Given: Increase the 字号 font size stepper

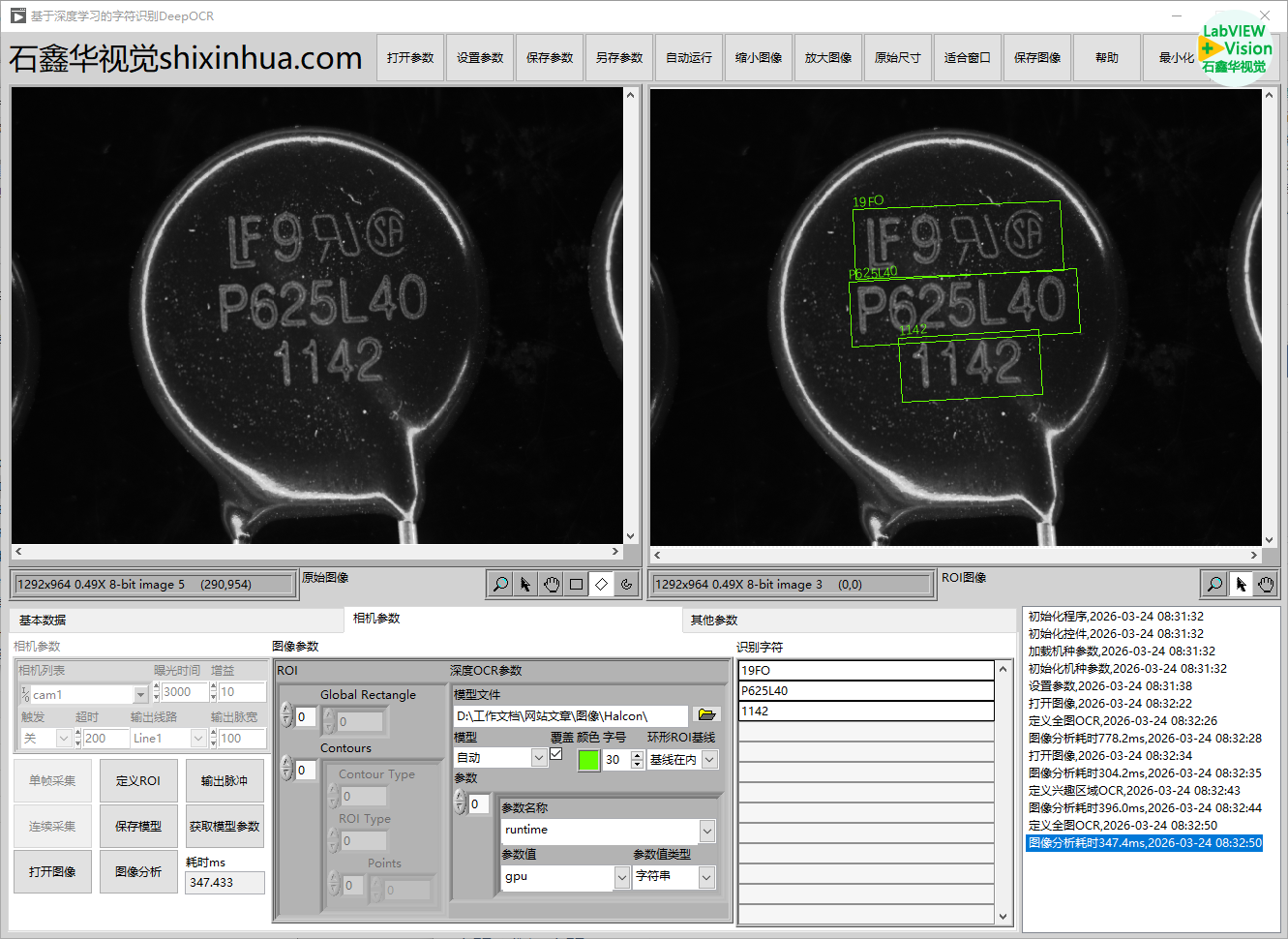Looking at the screenshot, I should pos(637,755).
